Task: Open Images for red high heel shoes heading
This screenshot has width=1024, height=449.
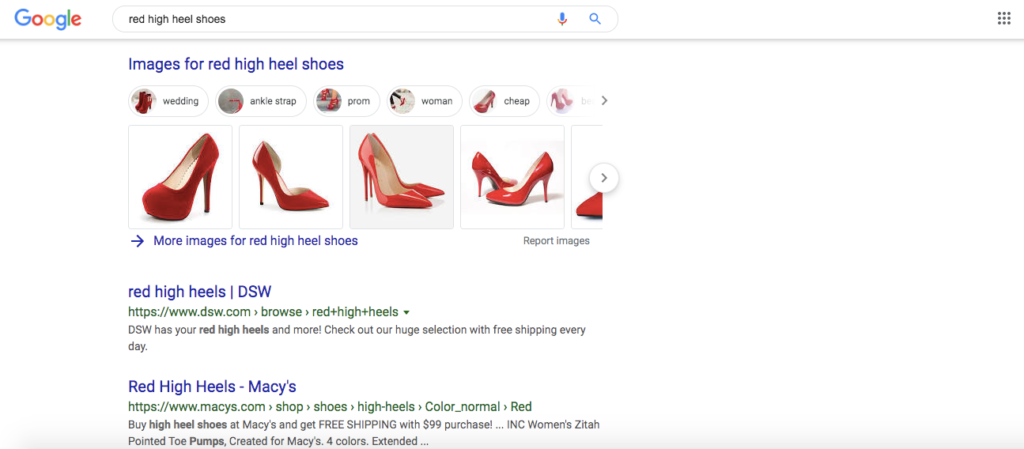Action: 236,64
